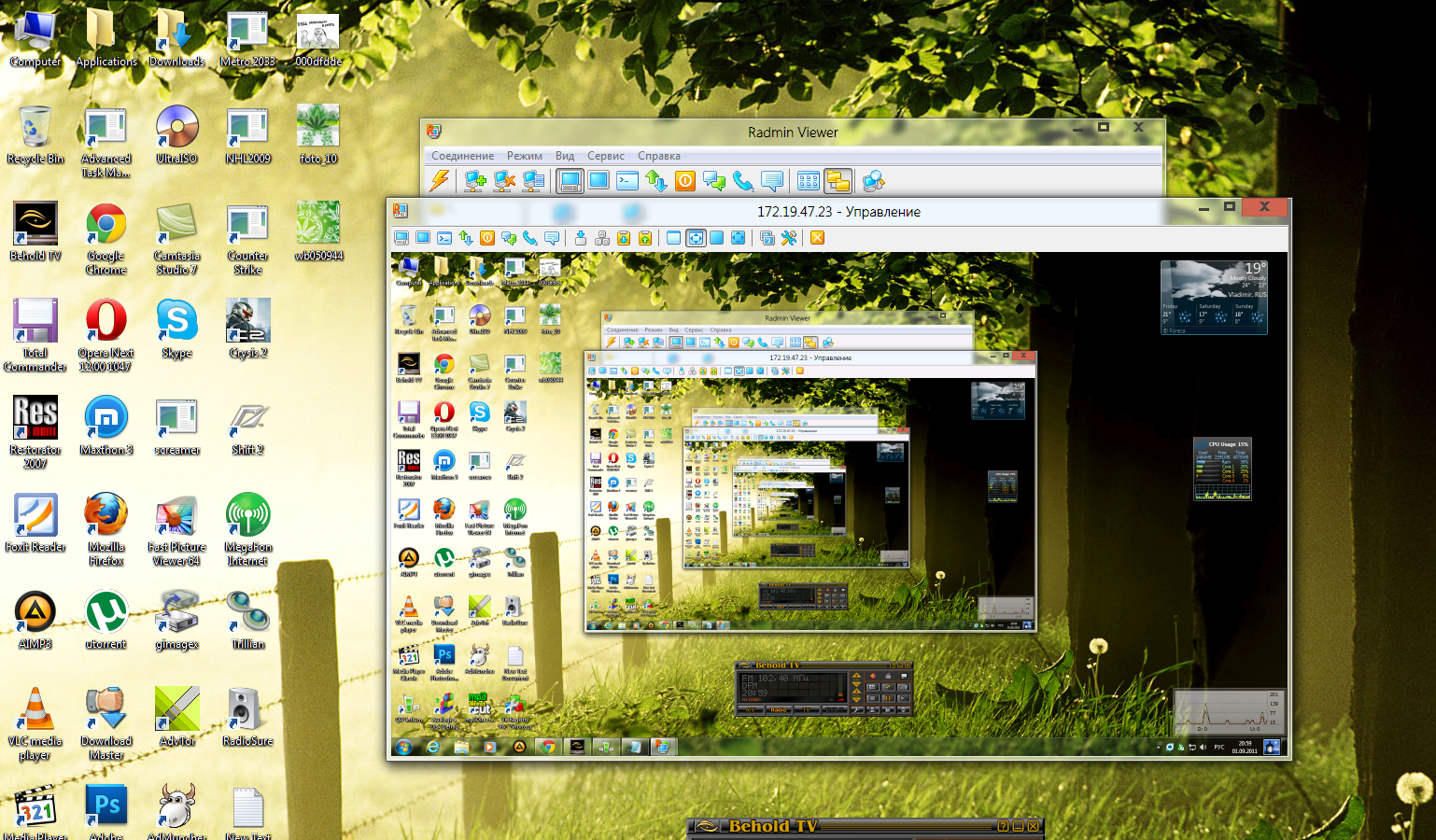Click the remote session's Start button
The image size is (1436, 840).
coord(404,747)
